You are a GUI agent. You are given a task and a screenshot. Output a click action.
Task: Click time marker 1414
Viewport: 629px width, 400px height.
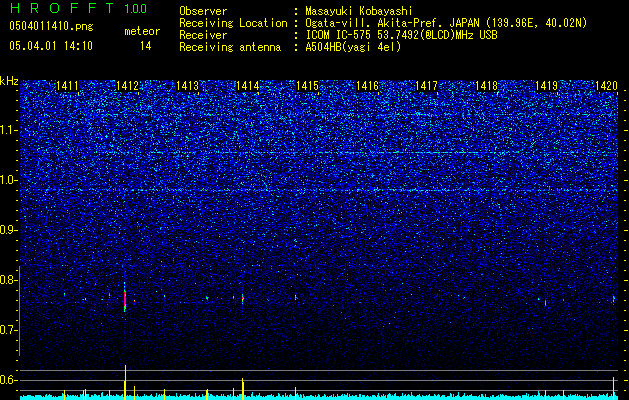[x=248, y=86]
